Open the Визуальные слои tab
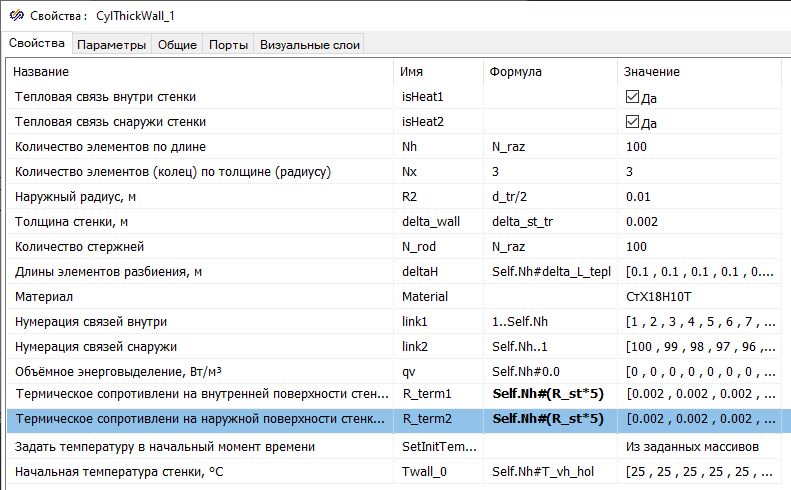This screenshot has width=791, height=490. click(x=309, y=44)
